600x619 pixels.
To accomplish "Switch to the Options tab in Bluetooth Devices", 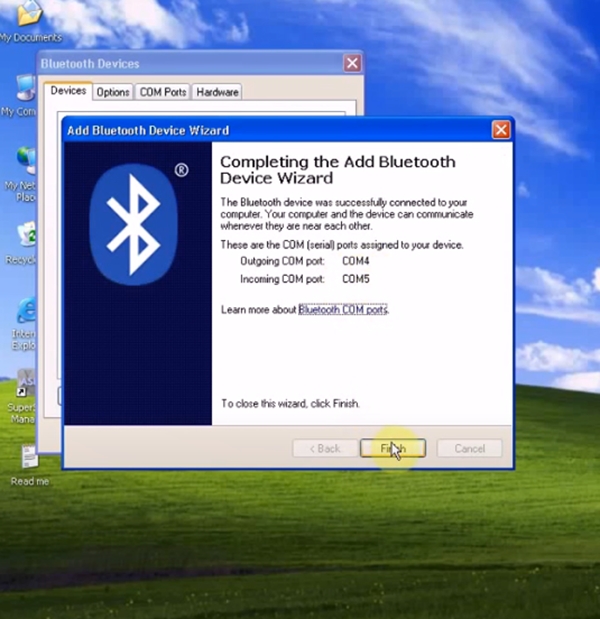I will point(113,92).
